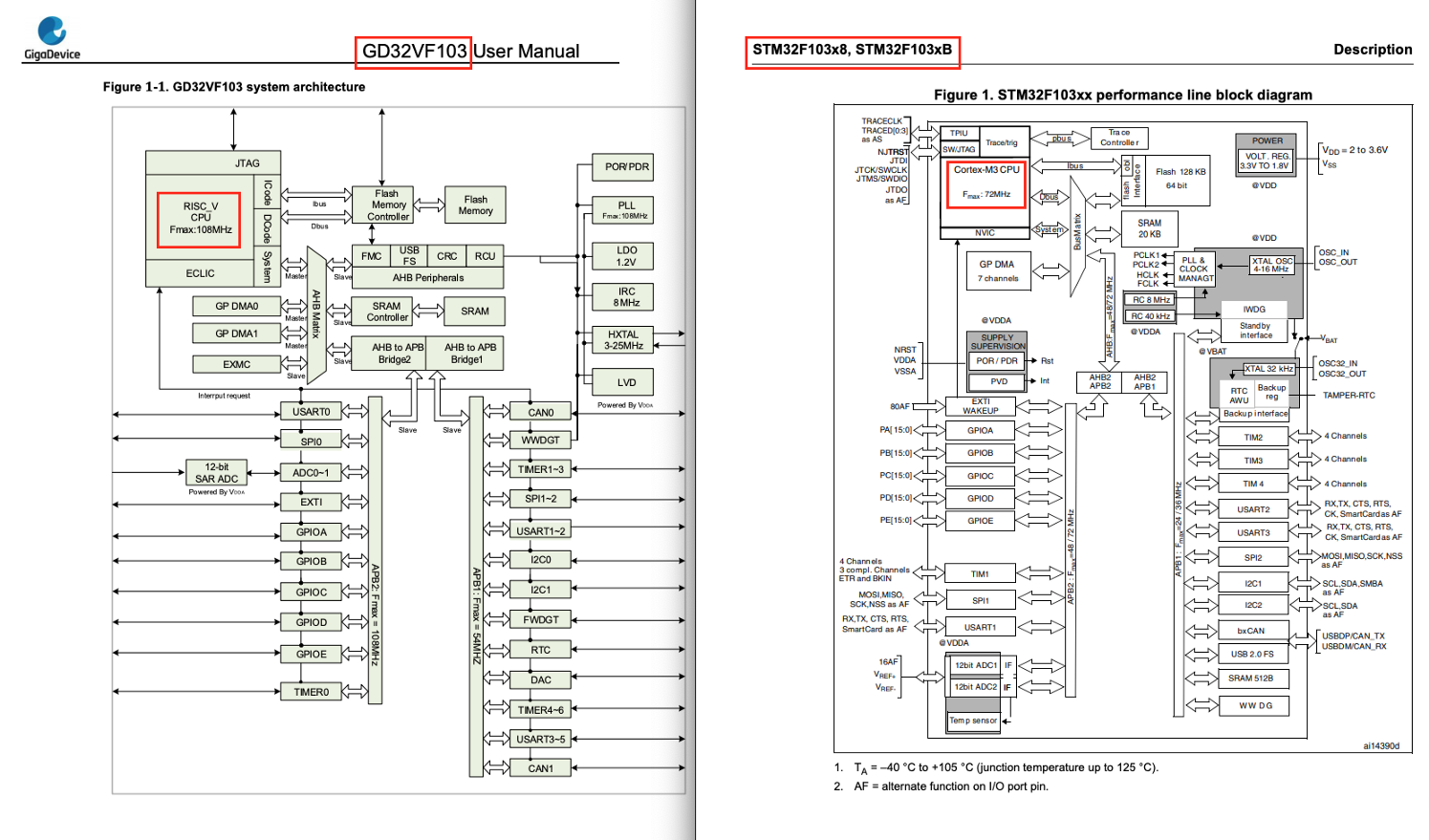Screen dimensions: 1429x840
Task: Click the STM32F103x8, STM32F103xB header
Action: click(852, 51)
